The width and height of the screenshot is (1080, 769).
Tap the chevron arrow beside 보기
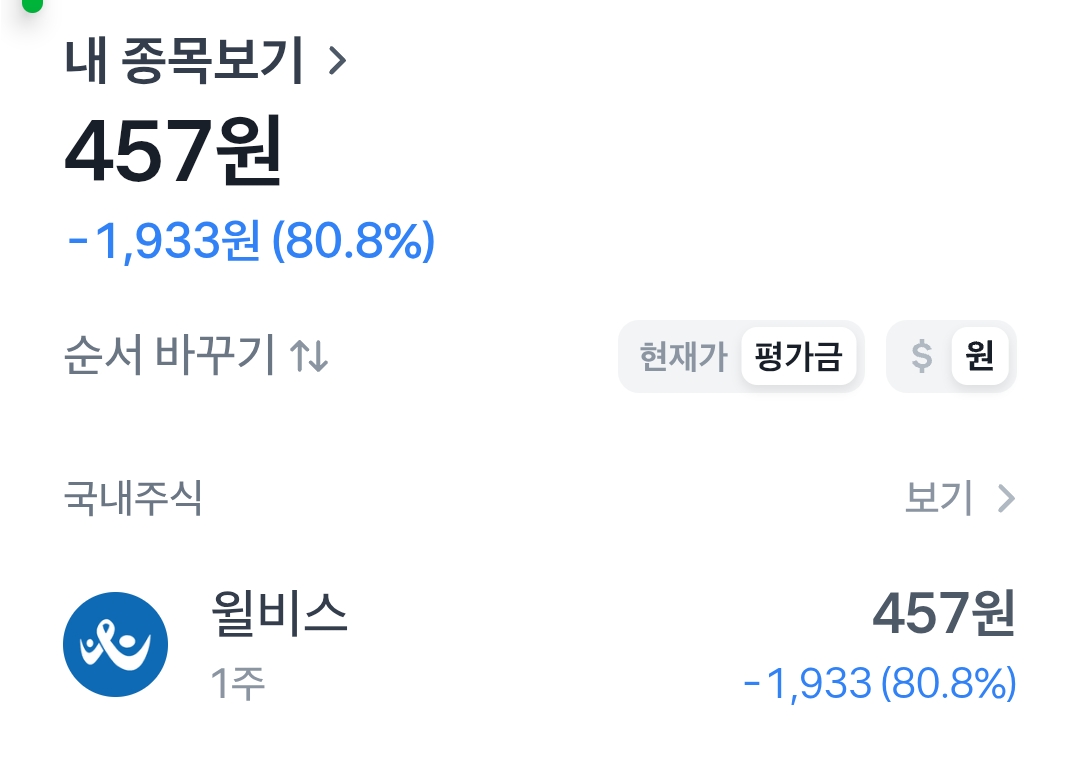(x=1006, y=498)
